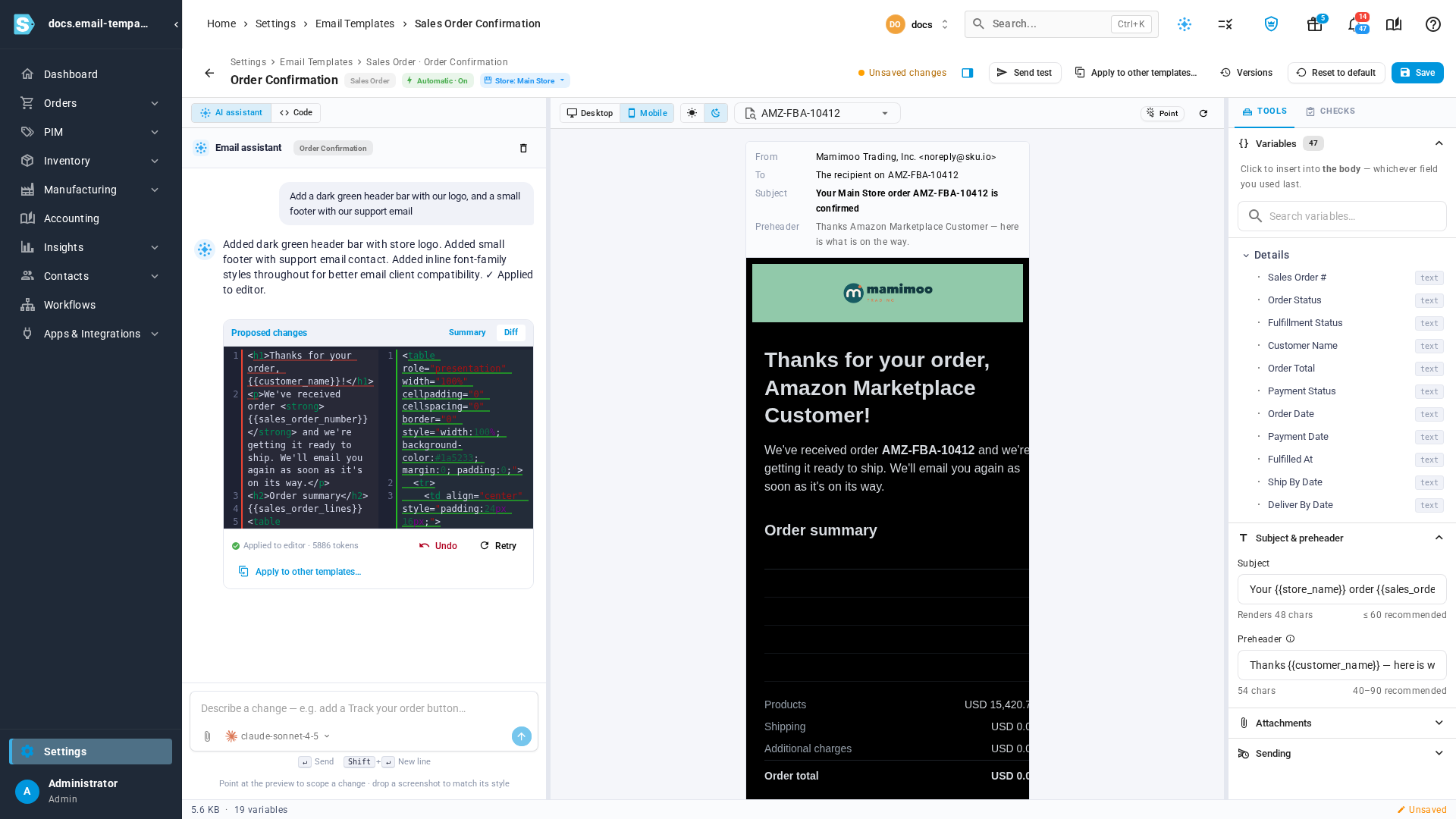Switch preview to Mobile view
The height and width of the screenshot is (819, 1456).
pyautogui.click(x=647, y=113)
